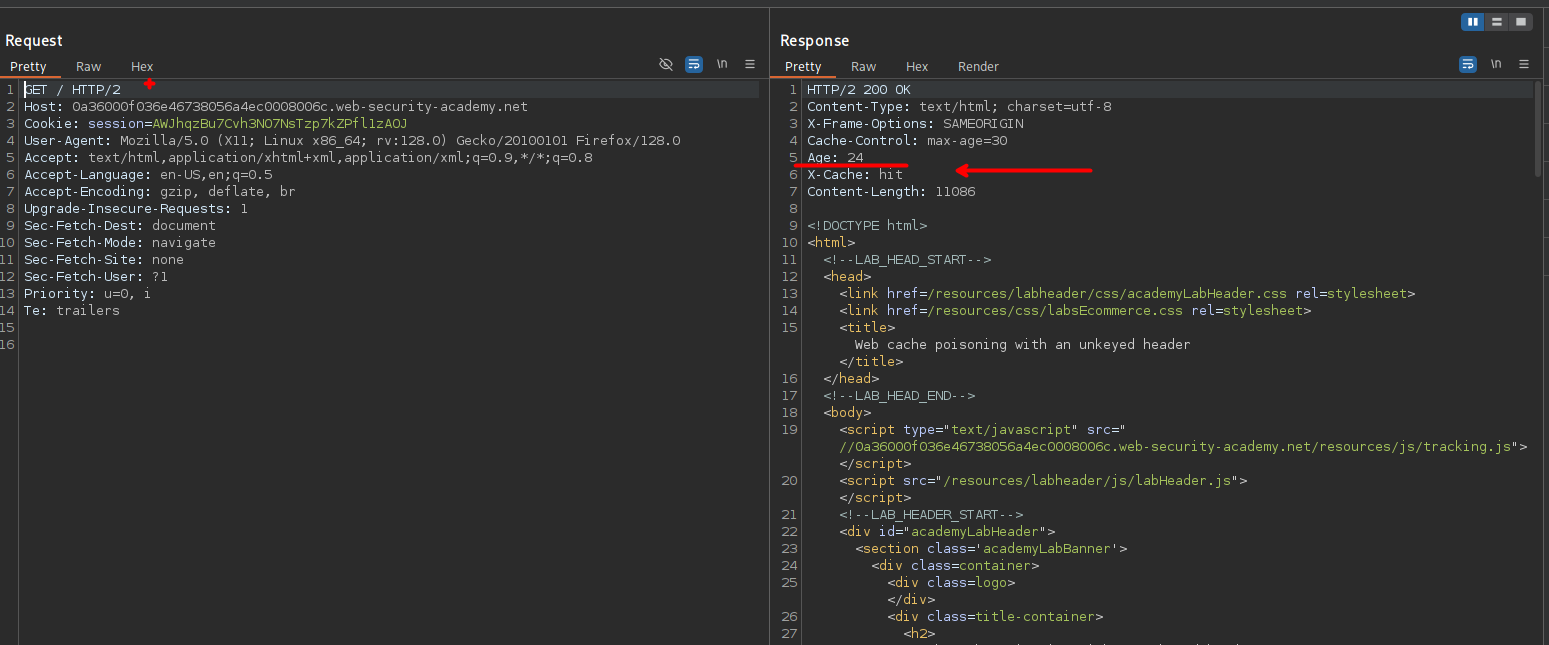
Task: Click the Upgrade-Insecure-Requests: 1 line
Action: pyautogui.click(x=136, y=209)
